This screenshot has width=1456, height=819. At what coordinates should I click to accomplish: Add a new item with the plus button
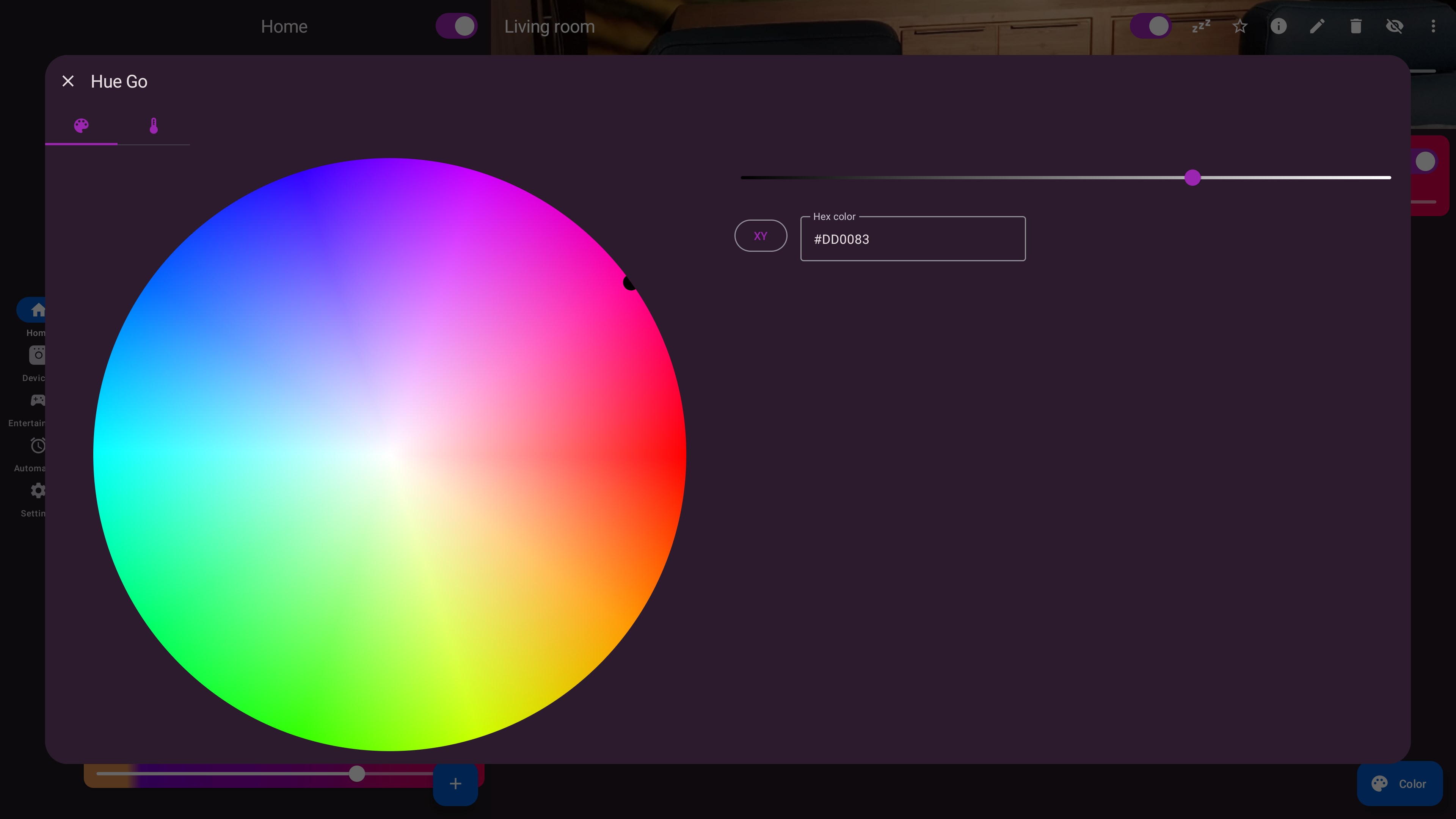(455, 783)
